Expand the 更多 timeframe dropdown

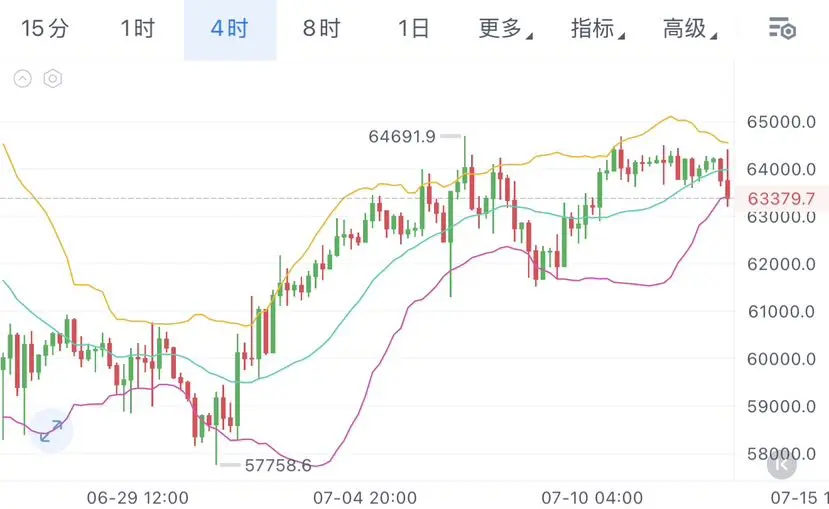[505, 29]
